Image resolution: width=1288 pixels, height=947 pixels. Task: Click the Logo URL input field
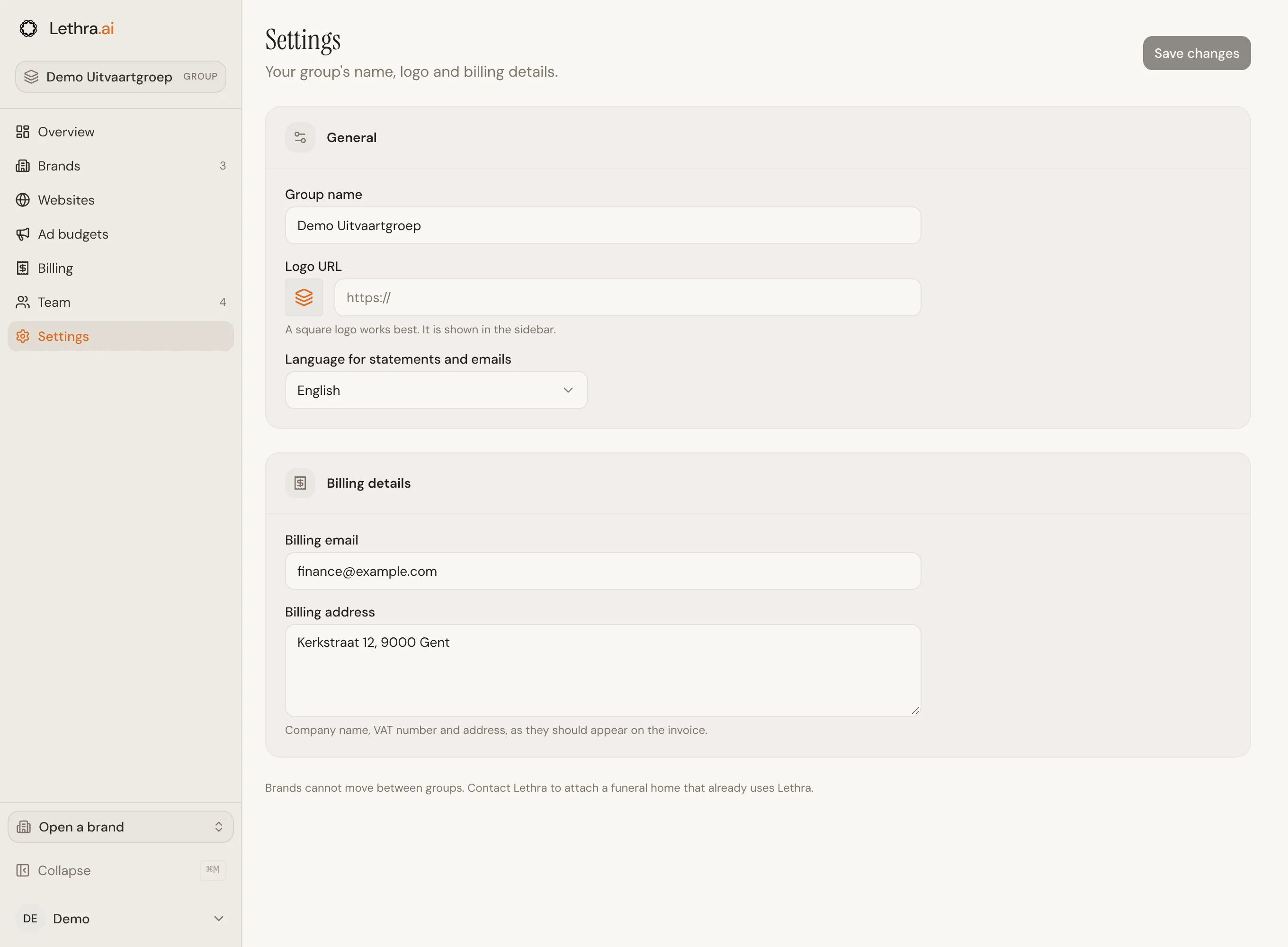(628, 297)
